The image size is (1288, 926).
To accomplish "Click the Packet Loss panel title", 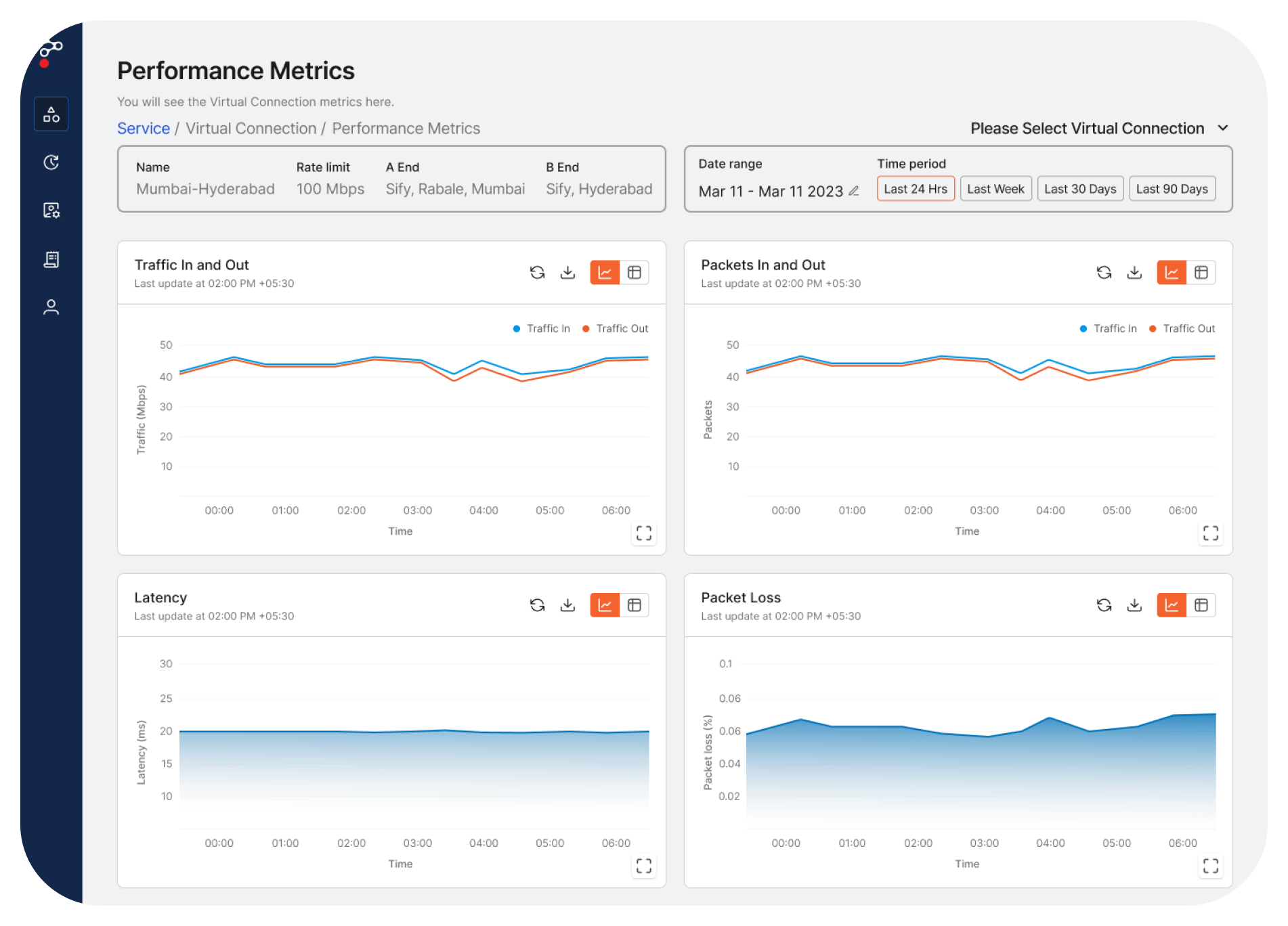I will click(741, 598).
